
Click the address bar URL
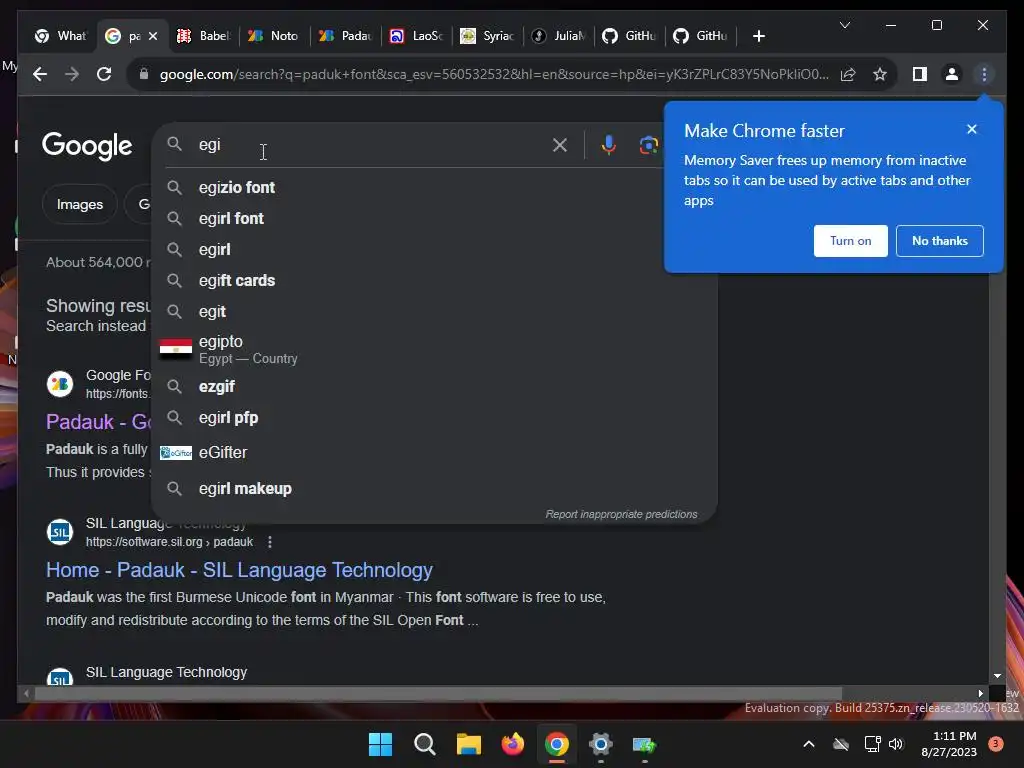click(x=494, y=74)
